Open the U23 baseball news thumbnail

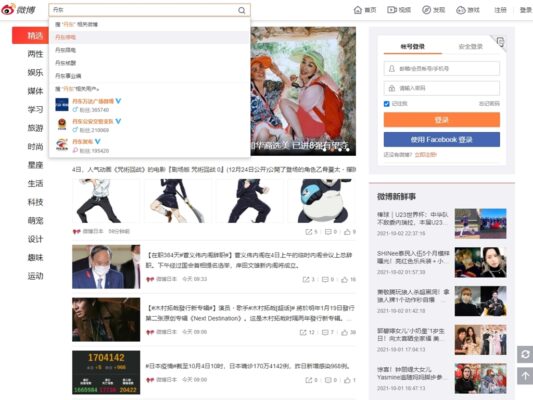(480, 224)
